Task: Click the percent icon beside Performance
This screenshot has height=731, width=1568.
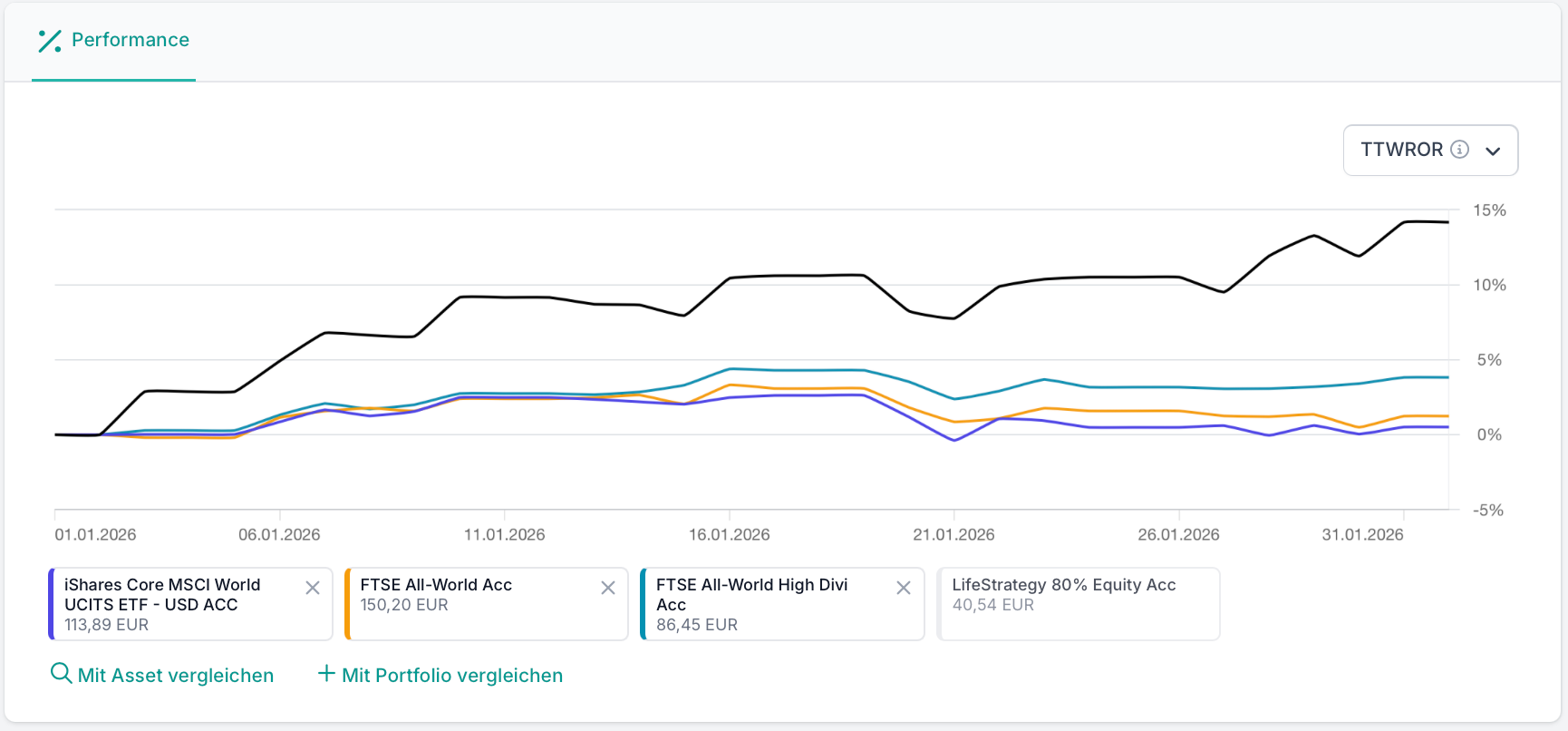Action: point(50,41)
